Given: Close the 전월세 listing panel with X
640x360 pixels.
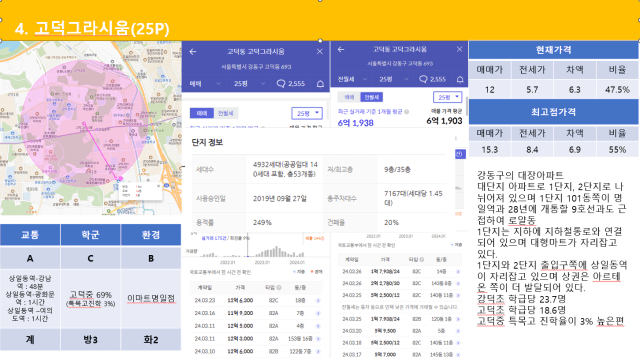Looking at the screenshot, I should pos(460,49).
